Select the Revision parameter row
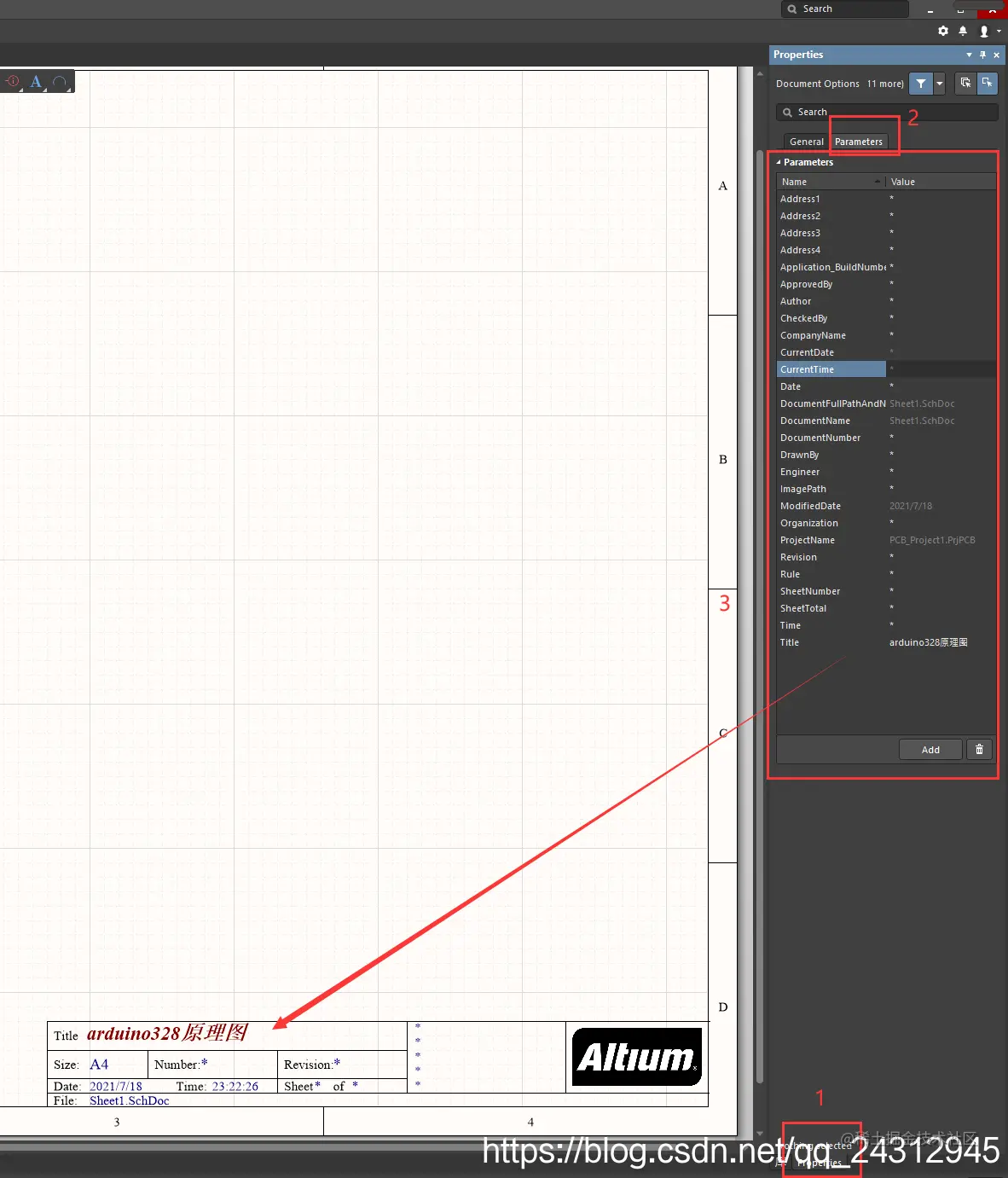Viewport: 1008px width, 1178px height. pyautogui.click(x=886, y=557)
